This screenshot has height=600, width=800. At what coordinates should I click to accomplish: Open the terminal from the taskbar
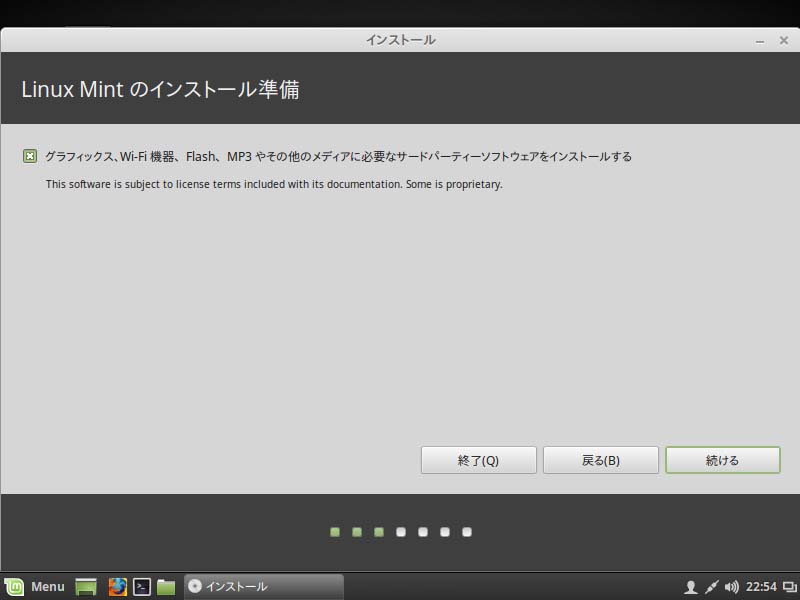[145, 587]
